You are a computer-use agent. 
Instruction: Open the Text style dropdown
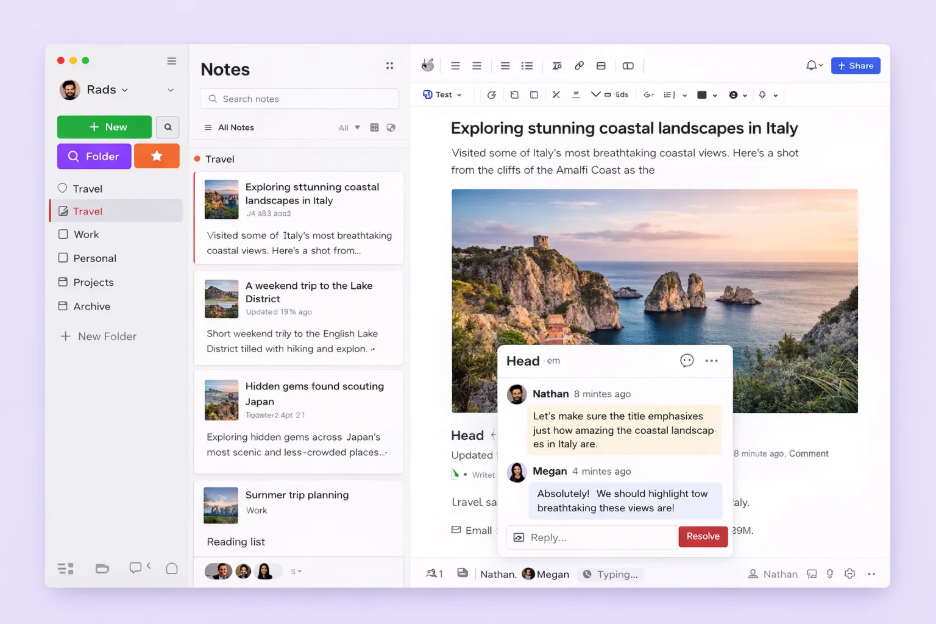(x=442, y=95)
